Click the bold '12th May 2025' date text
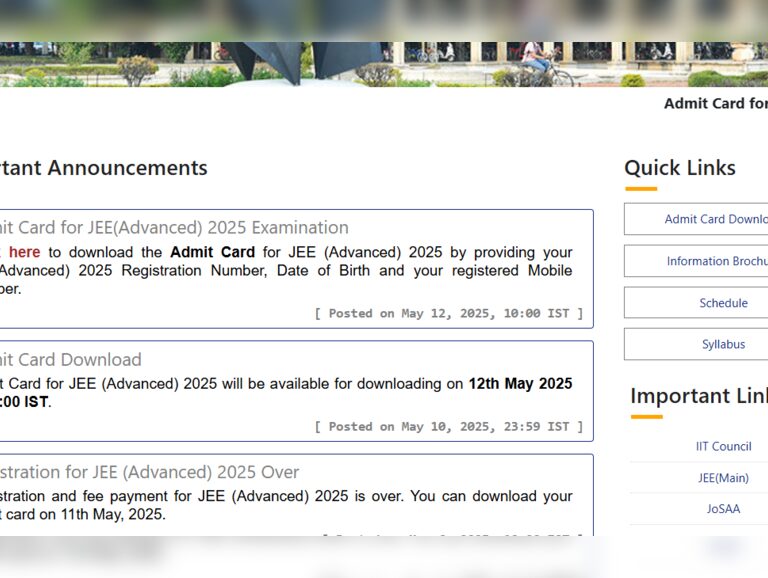The width and height of the screenshot is (768, 578). pyautogui.click(x=520, y=384)
